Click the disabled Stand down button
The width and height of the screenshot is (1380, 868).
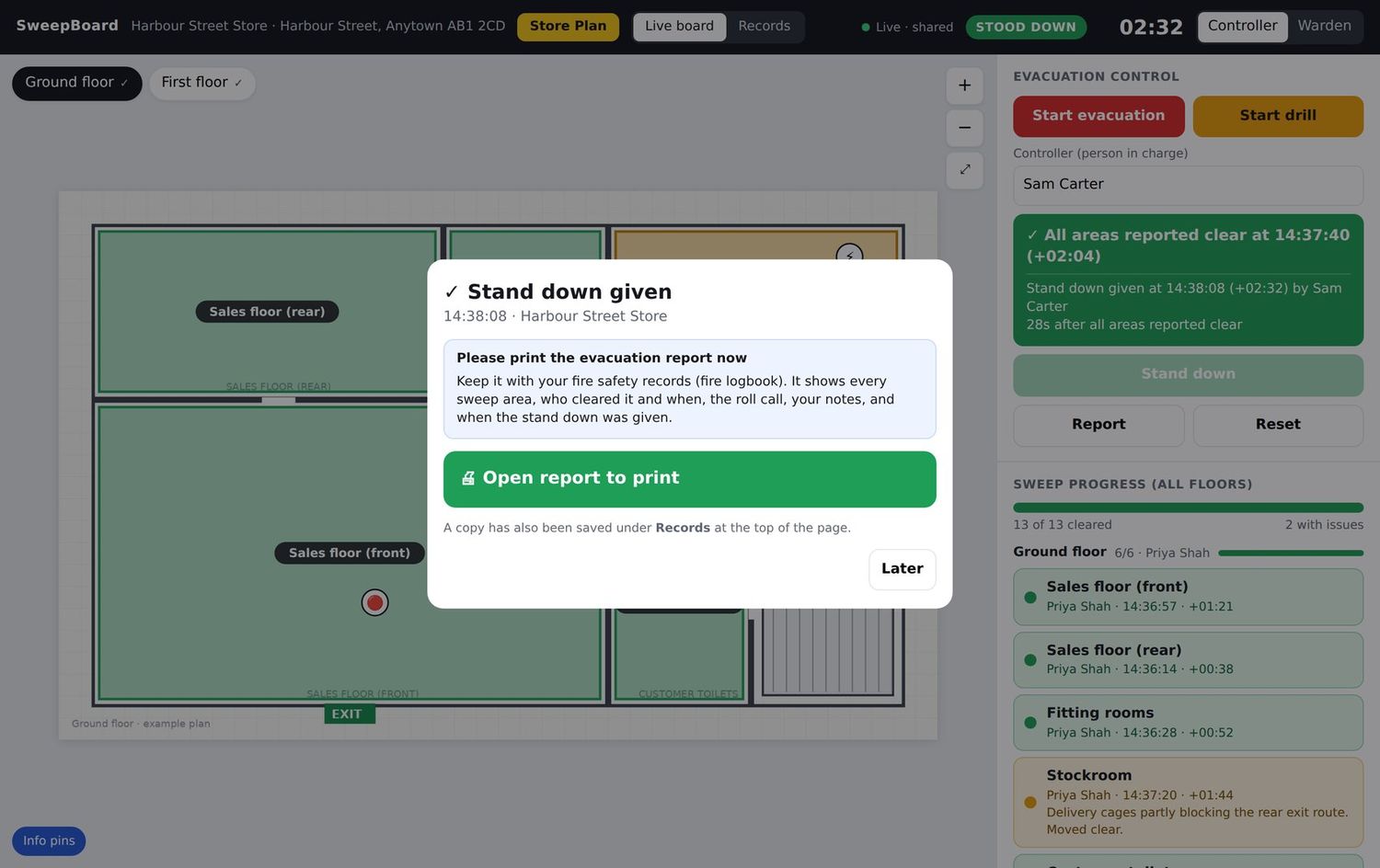pos(1188,374)
